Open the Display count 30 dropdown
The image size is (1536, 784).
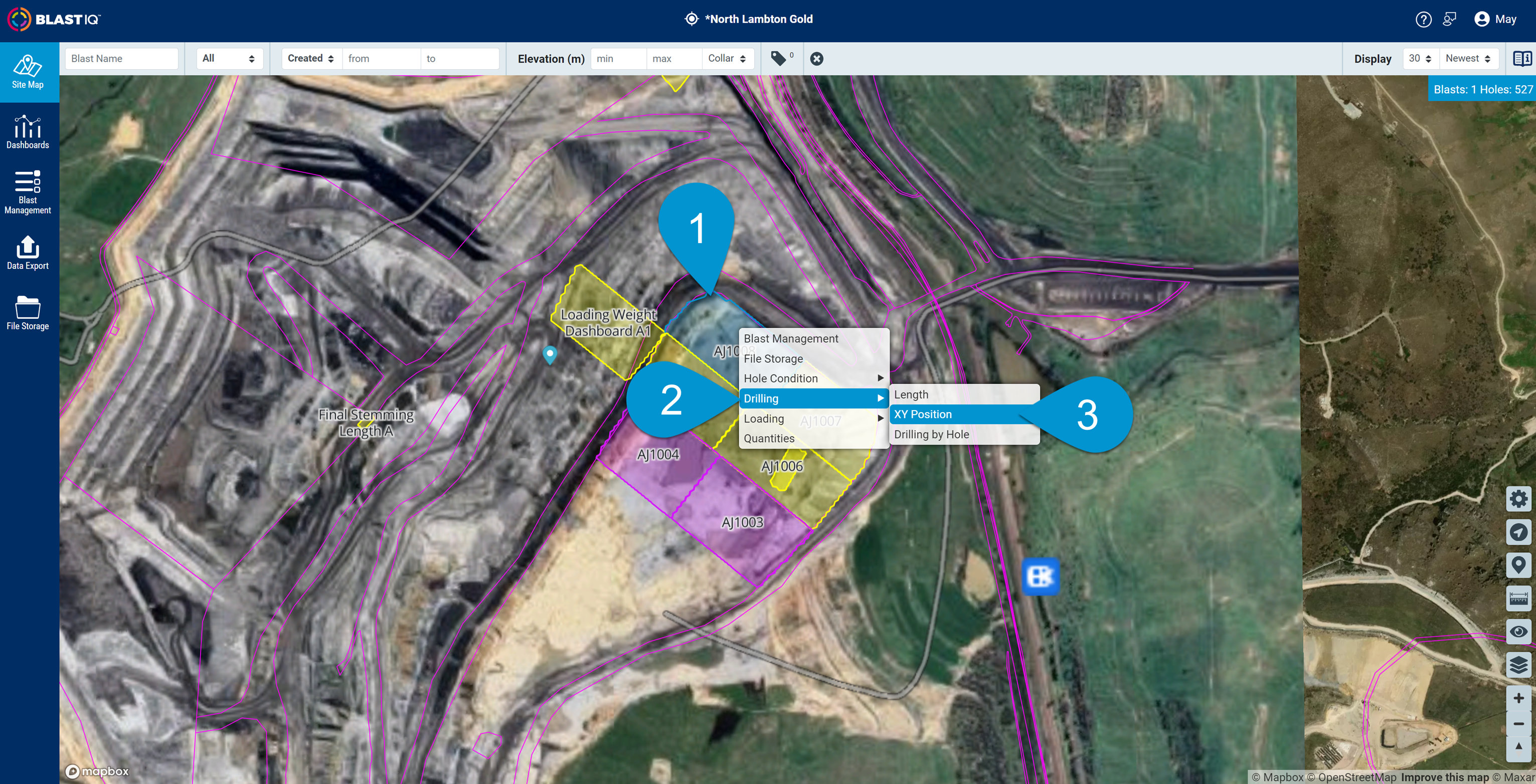(1420, 59)
